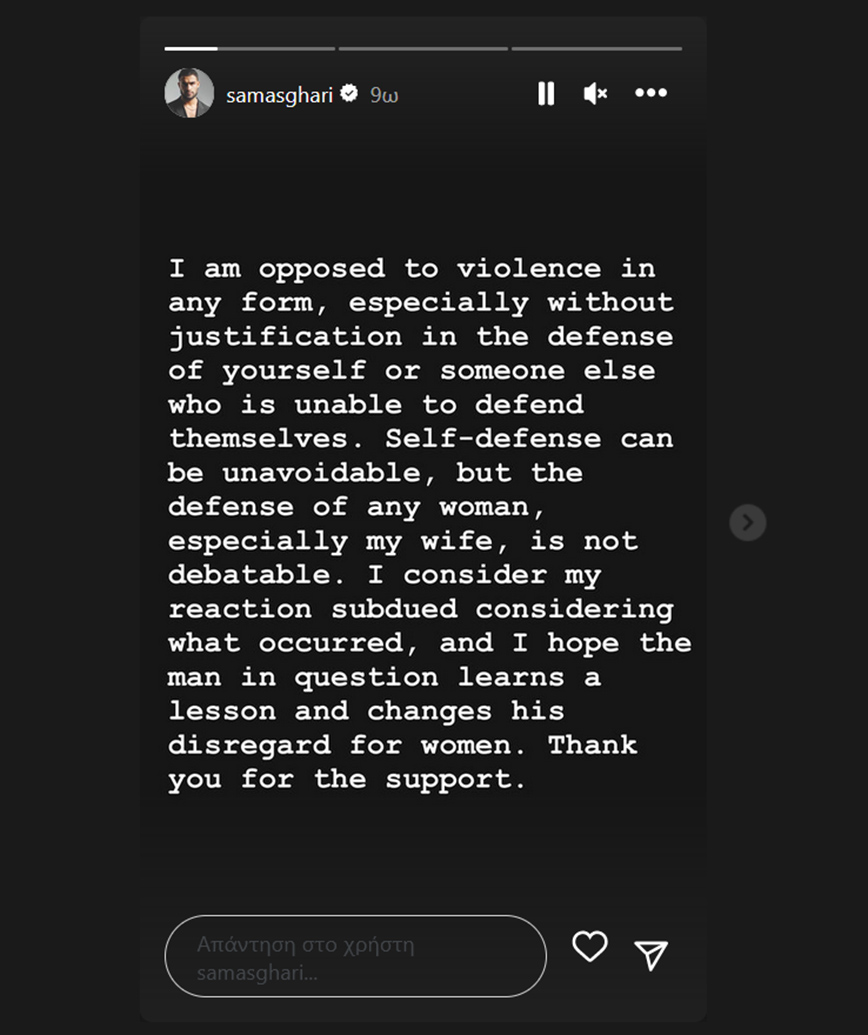Viewport: 868px width, 1035px height.
Task: Click the words "I am opposed to violence"
Action: point(385,269)
